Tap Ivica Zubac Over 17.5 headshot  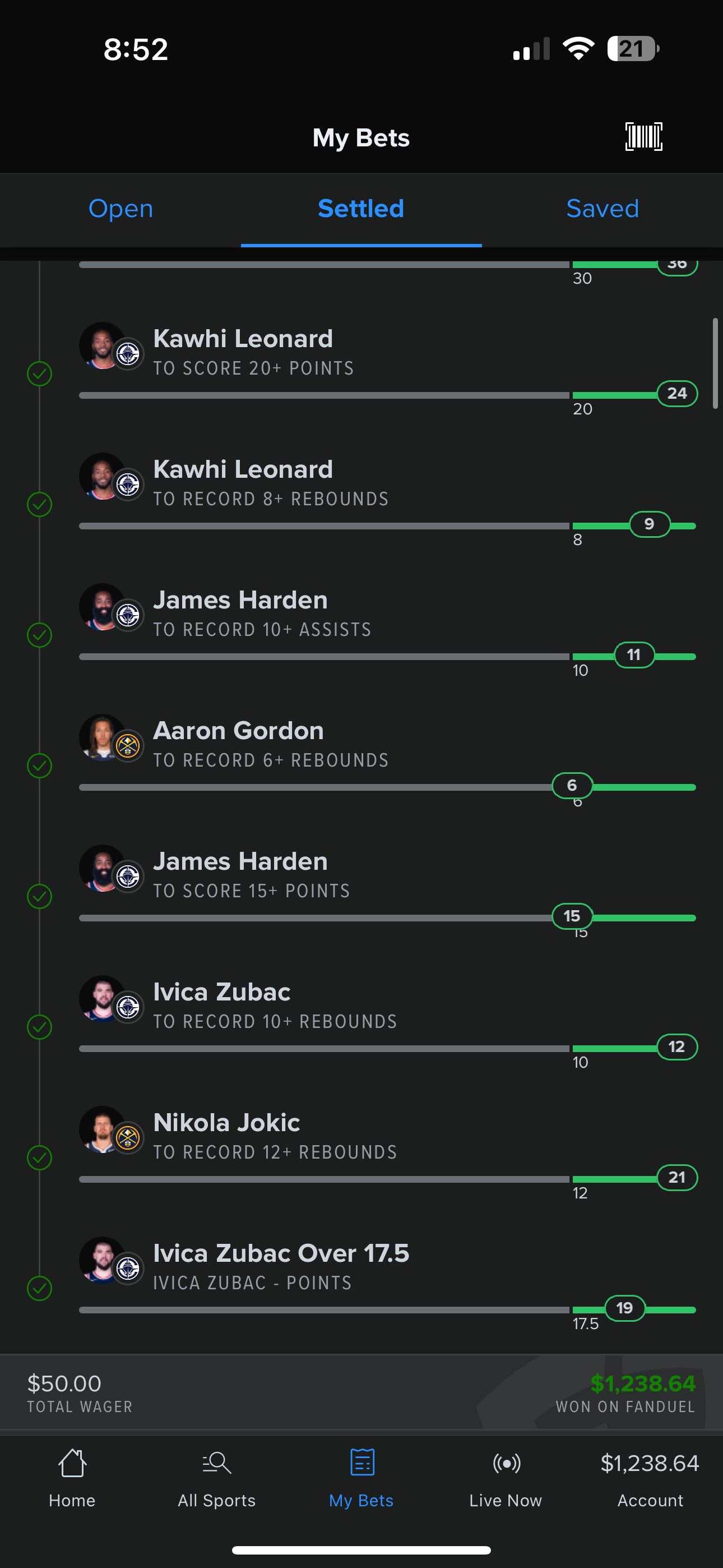(x=101, y=1260)
